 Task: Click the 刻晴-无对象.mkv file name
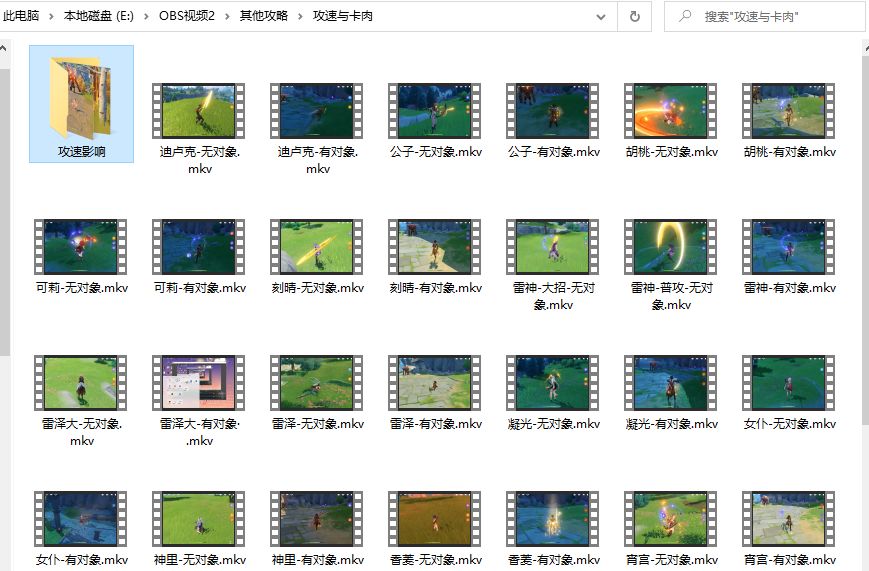click(x=318, y=288)
